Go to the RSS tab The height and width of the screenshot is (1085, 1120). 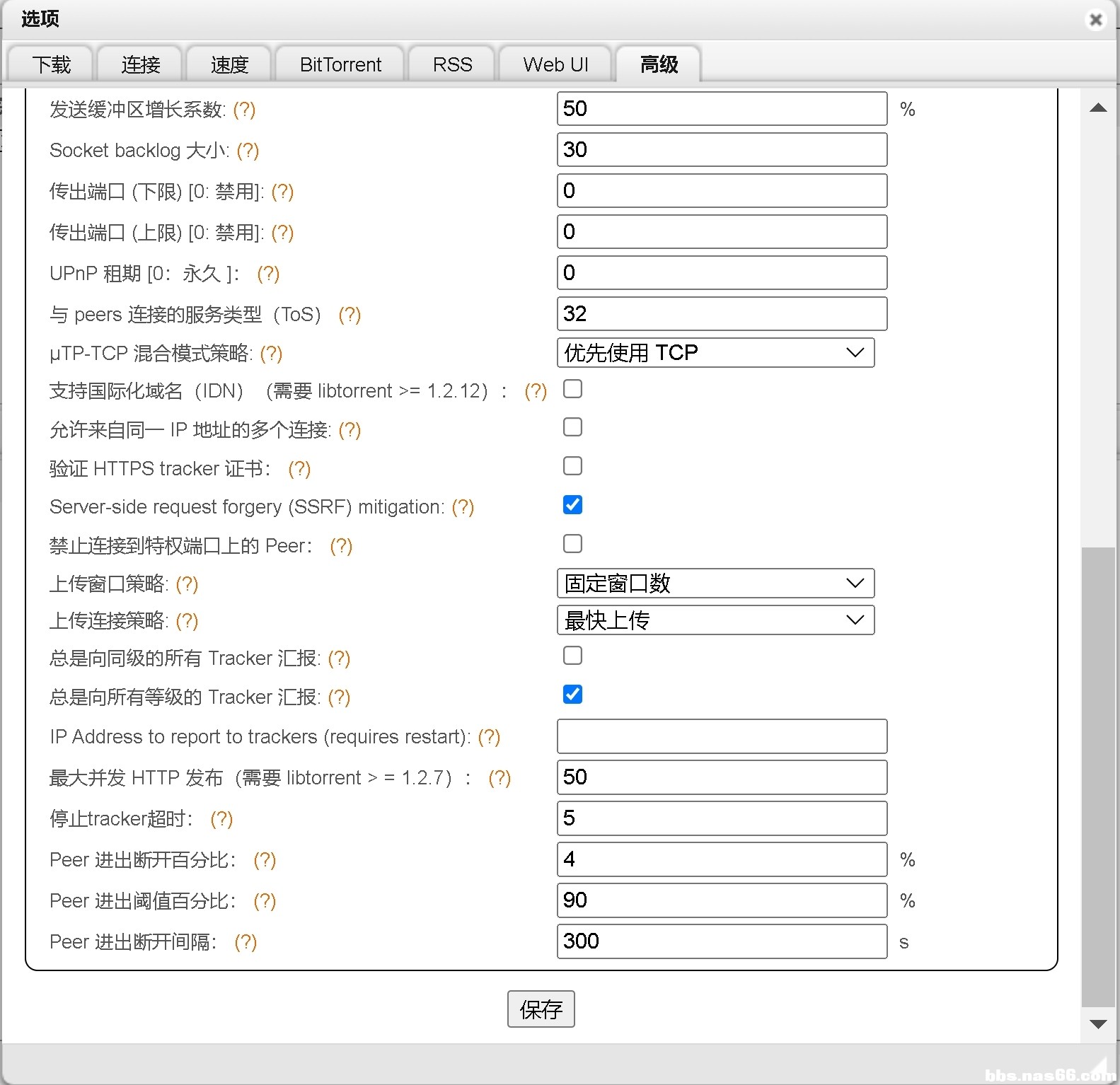[x=452, y=64]
